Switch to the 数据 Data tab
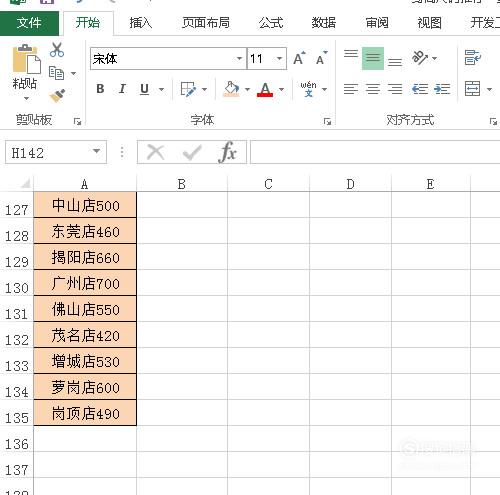Viewport: 500px width, 495px height. coord(323,23)
